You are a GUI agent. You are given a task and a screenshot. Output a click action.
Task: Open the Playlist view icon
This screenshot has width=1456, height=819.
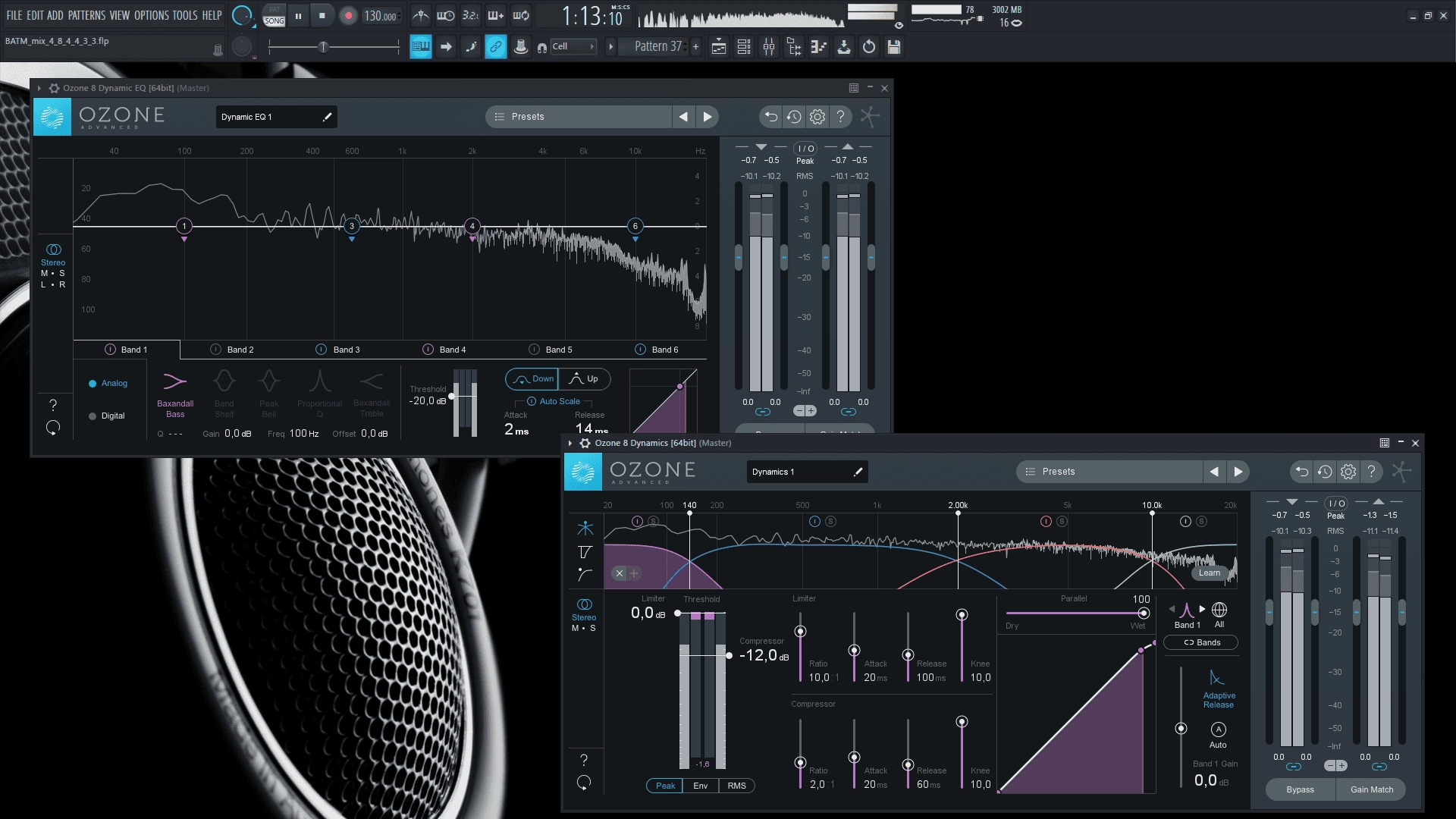(x=719, y=47)
